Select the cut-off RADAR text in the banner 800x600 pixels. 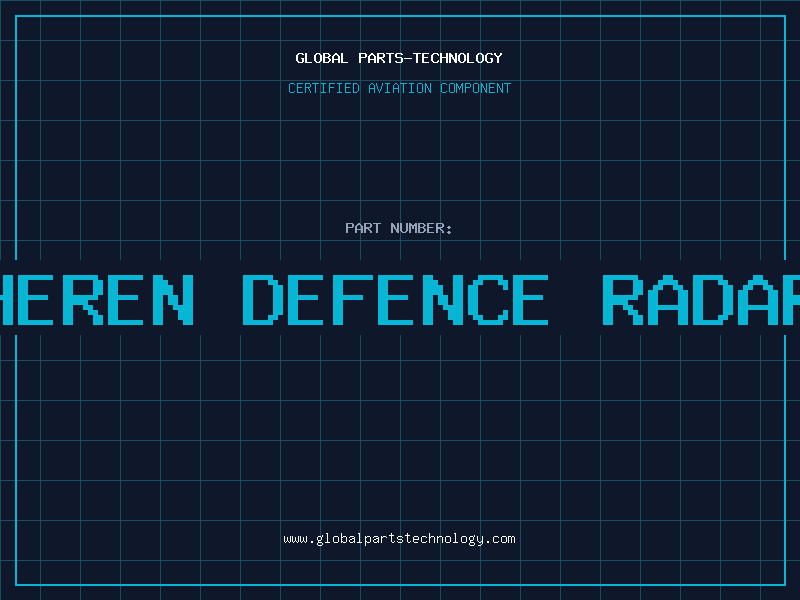[700, 300]
